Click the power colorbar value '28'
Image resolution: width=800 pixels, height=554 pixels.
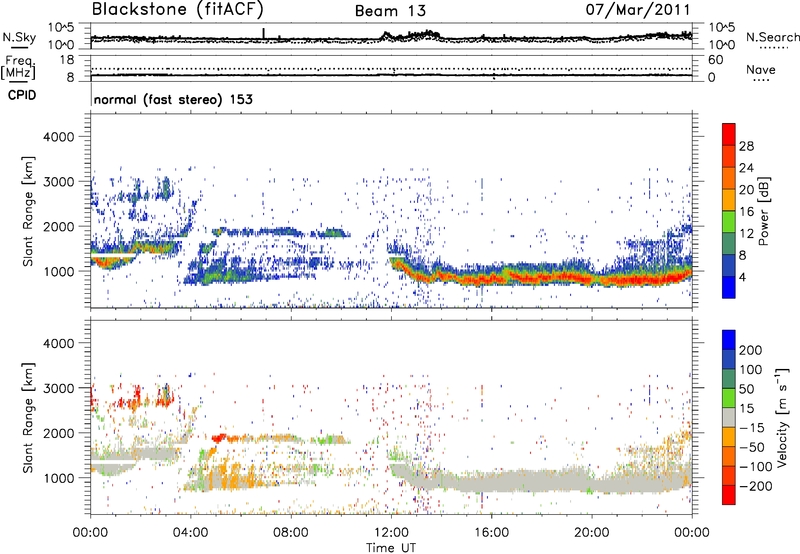[x=746, y=146]
